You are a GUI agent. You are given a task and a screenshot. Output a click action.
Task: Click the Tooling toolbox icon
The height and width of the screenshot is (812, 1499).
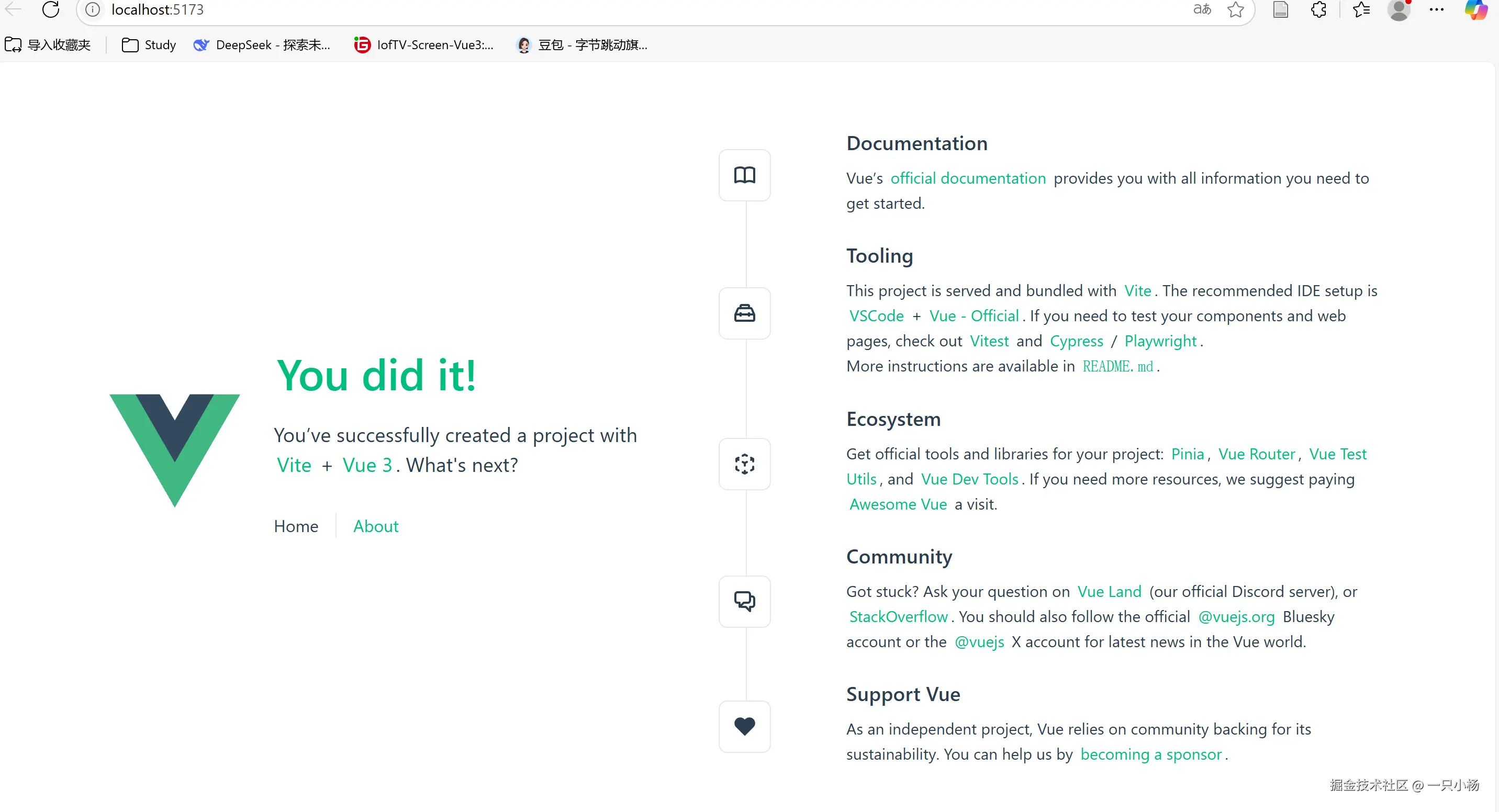744,313
